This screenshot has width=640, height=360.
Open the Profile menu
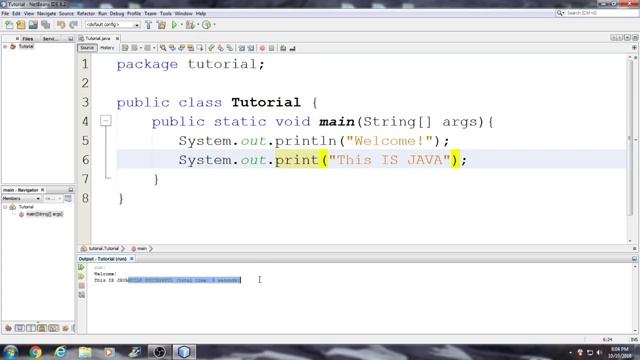coord(133,13)
